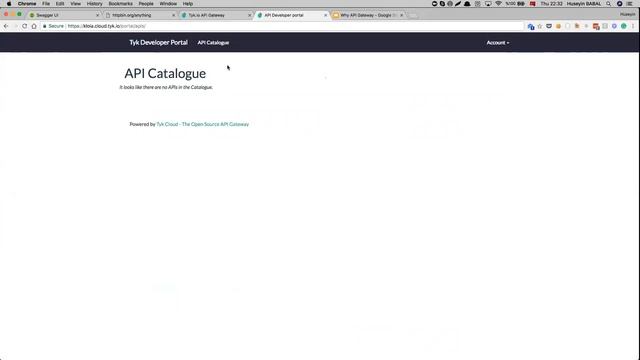640x360 pixels.
Task: Close the Swagger UI tab
Action: [x=97, y=15]
